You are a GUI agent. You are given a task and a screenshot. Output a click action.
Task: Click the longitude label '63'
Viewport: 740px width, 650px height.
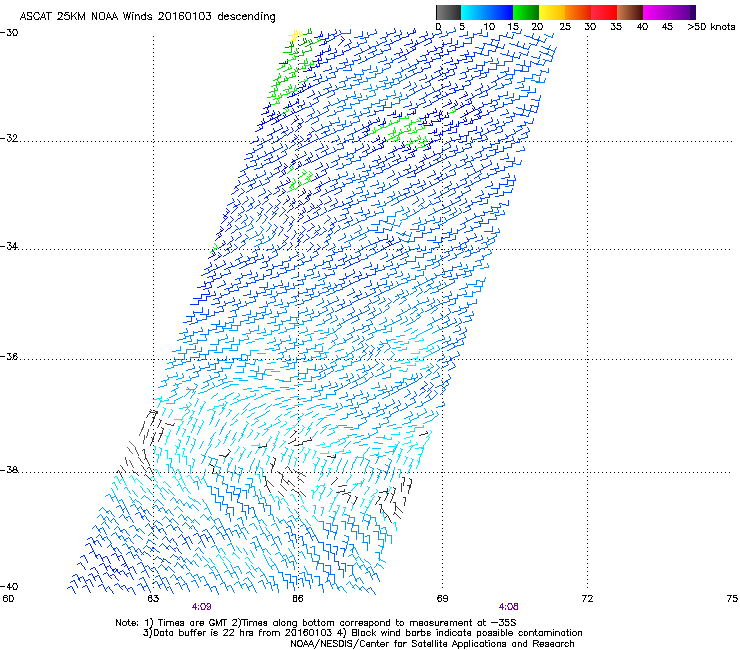click(x=153, y=599)
